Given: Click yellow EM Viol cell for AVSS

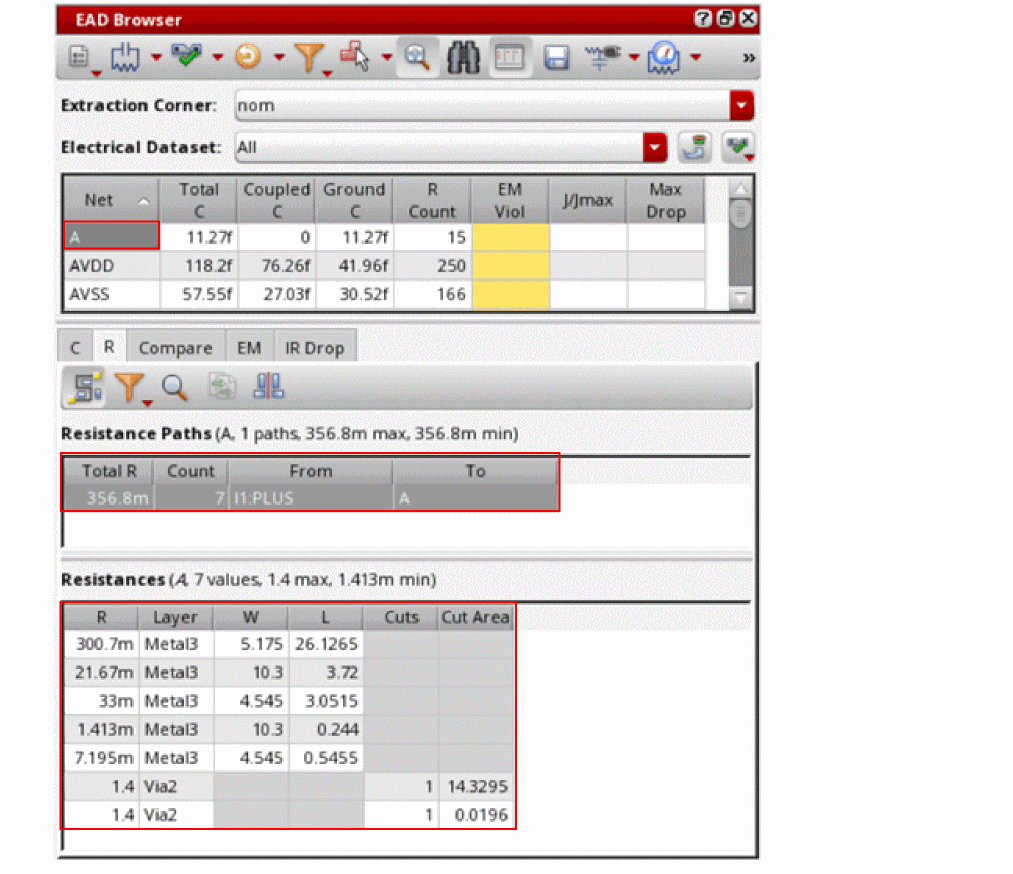Looking at the screenshot, I should (510, 294).
